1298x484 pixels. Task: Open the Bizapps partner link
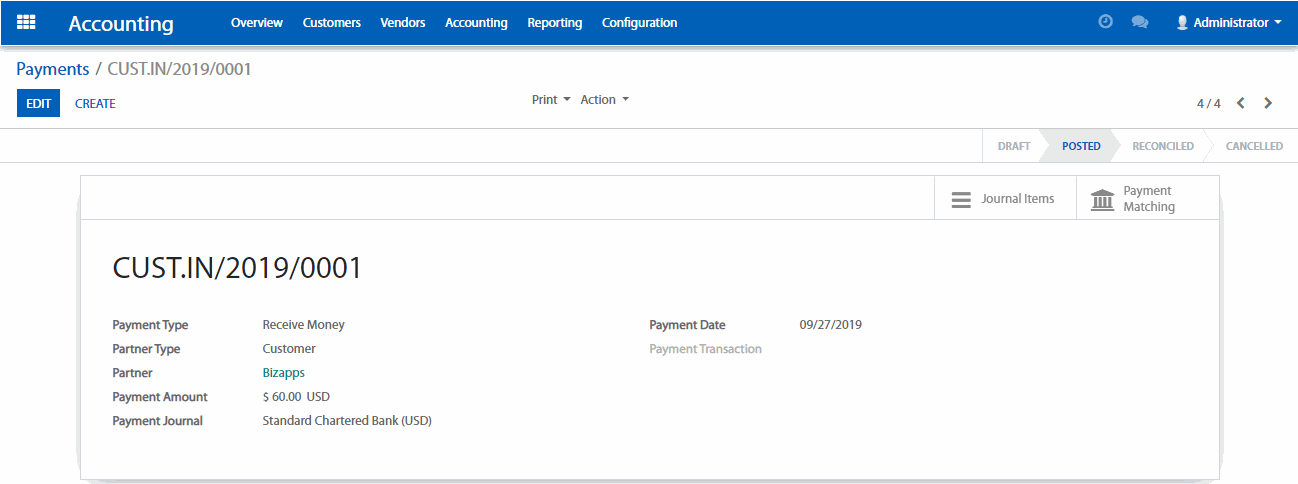(283, 373)
